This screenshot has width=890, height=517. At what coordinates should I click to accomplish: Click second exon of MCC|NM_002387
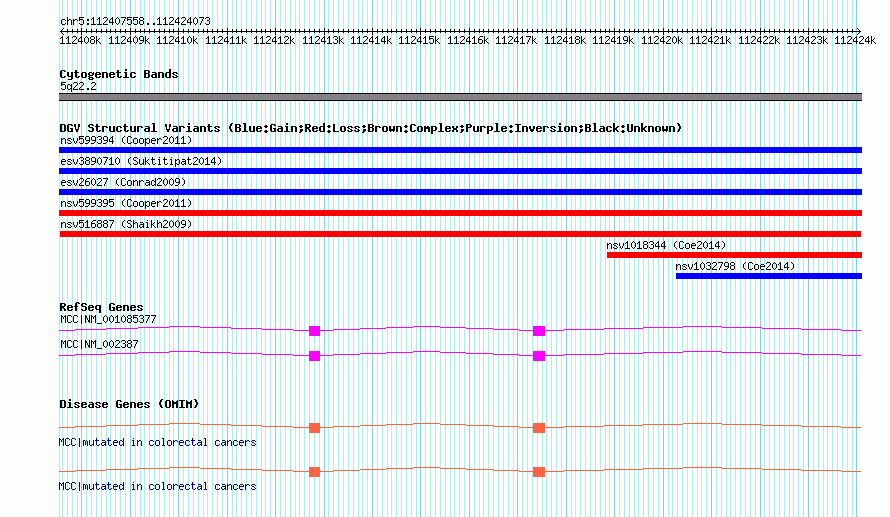click(x=539, y=356)
